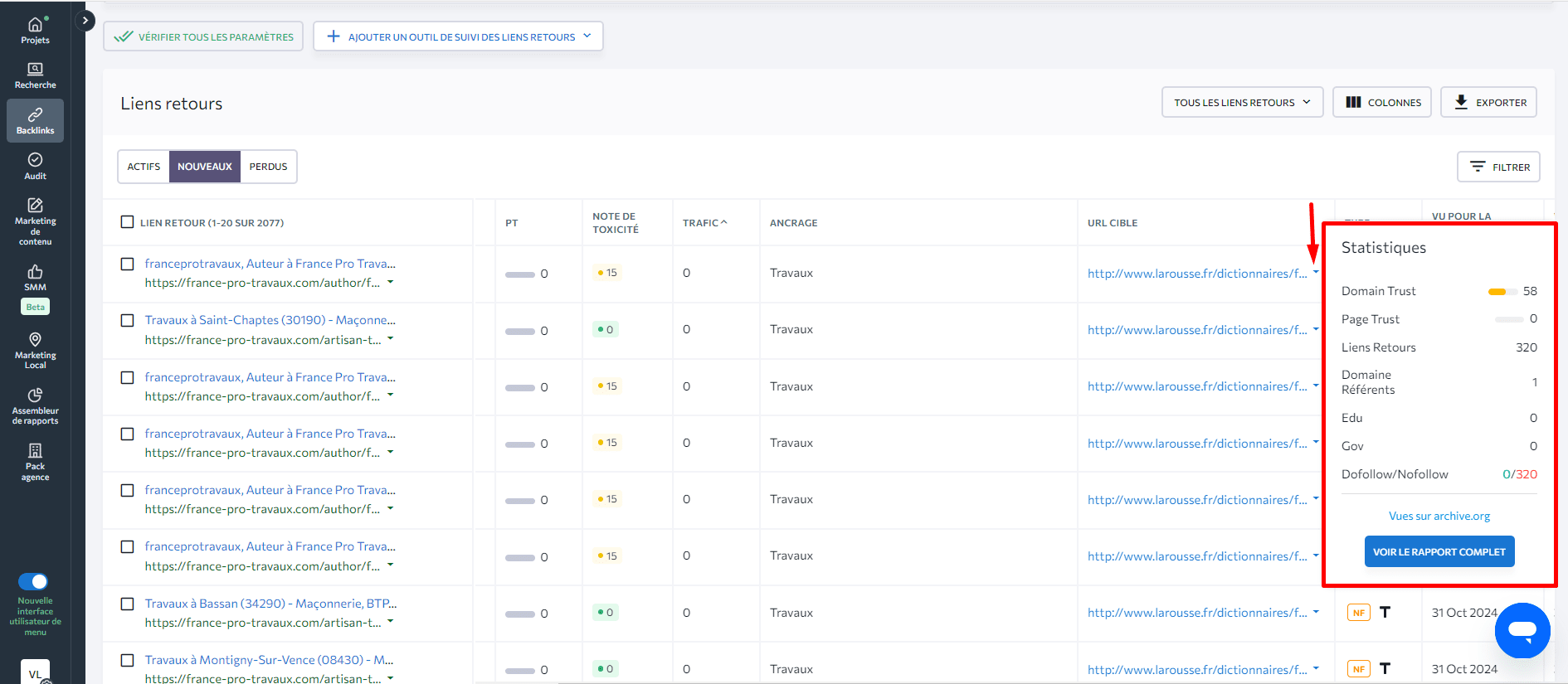Click the first row PT bar
The image size is (1568, 684).
[x=520, y=274]
